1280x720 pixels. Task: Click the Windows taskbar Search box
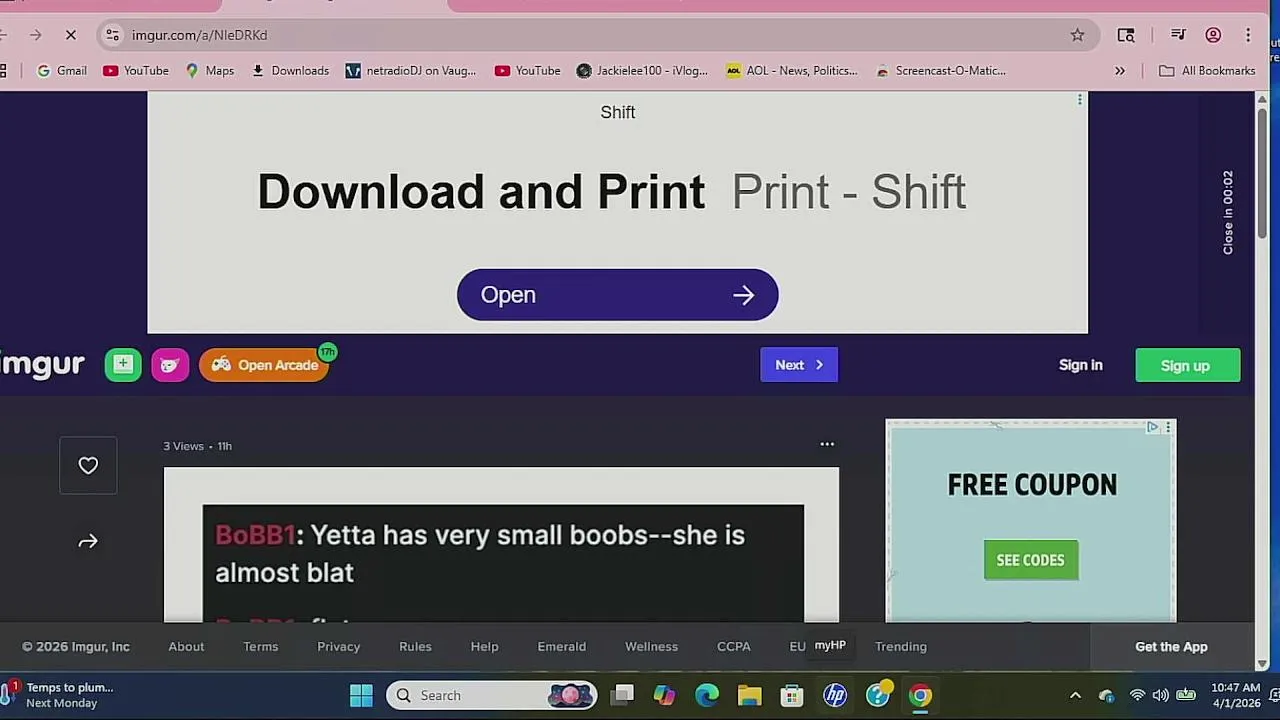[x=492, y=695]
